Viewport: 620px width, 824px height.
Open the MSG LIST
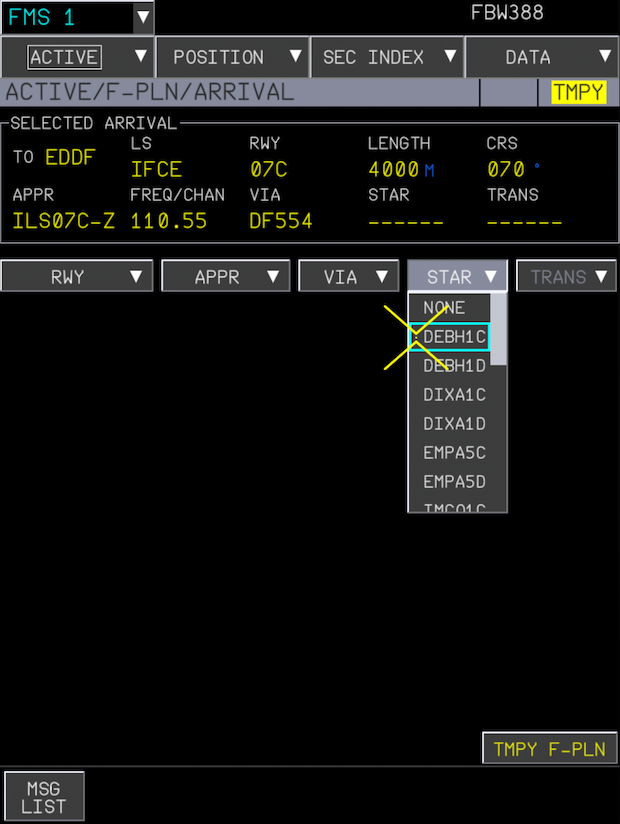pos(45,797)
